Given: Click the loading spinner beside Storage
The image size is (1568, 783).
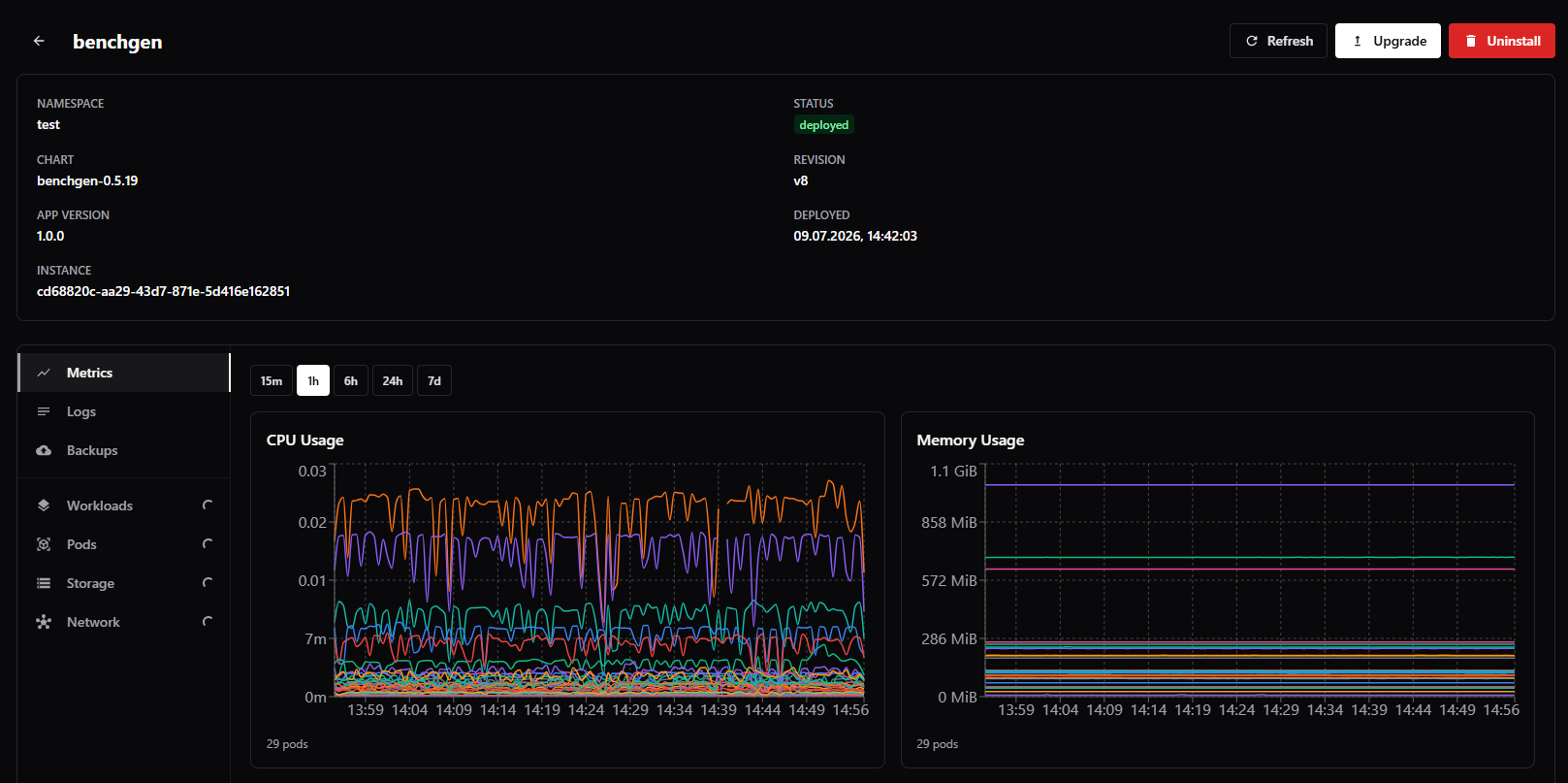Looking at the screenshot, I should point(207,582).
